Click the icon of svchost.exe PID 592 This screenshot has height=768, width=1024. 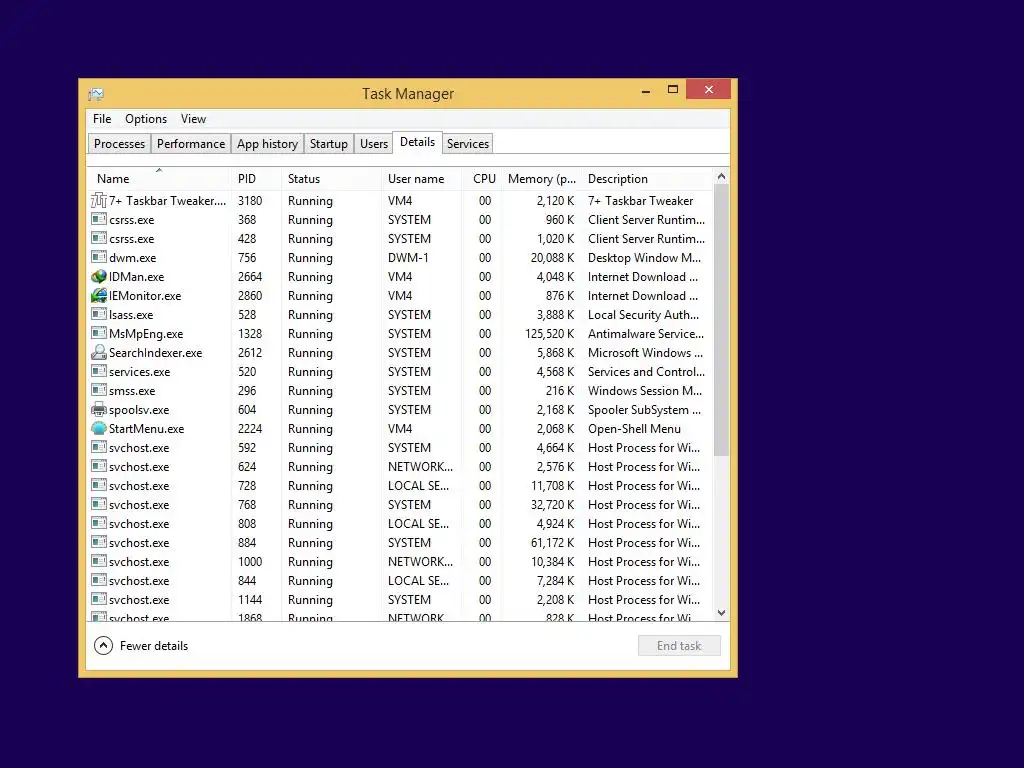(x=99, y=447)
